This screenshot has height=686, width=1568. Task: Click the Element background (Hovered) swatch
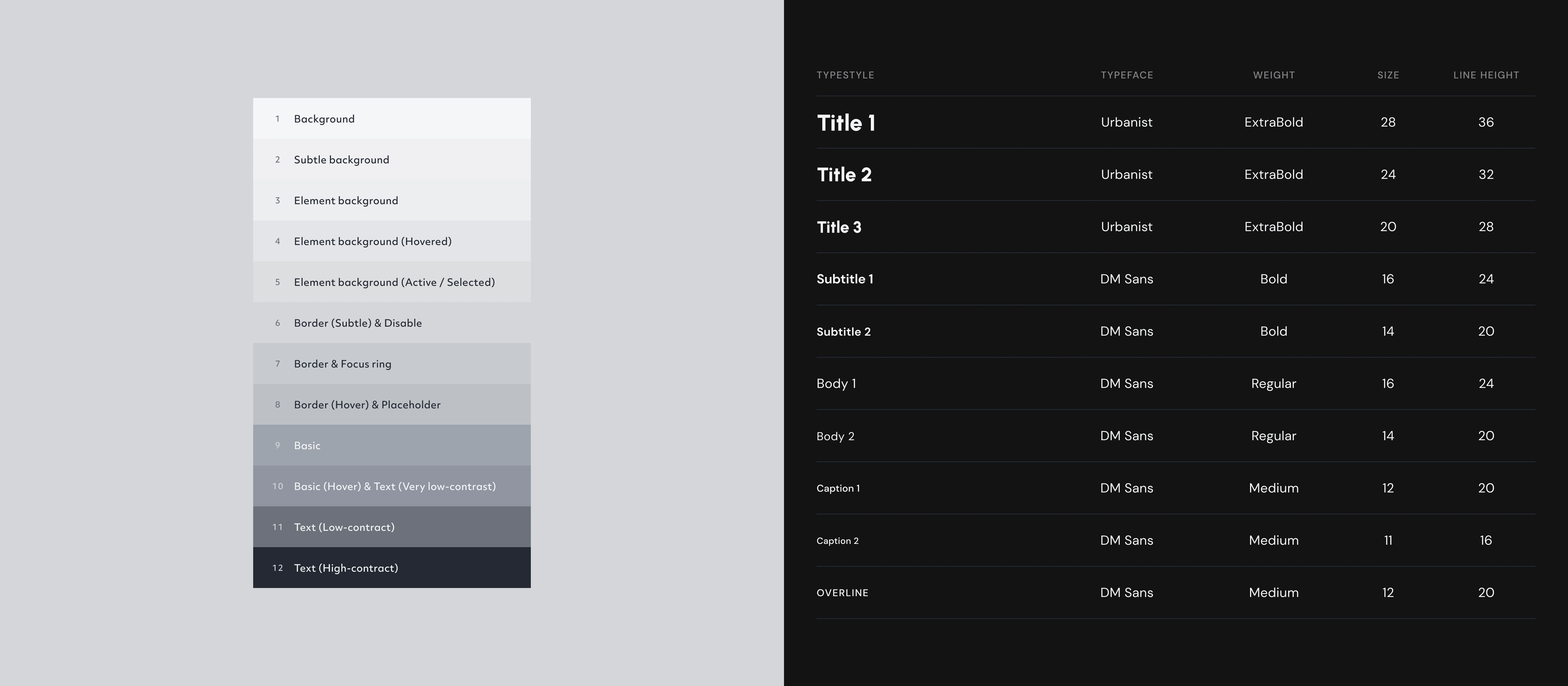(x=391, y=241)
